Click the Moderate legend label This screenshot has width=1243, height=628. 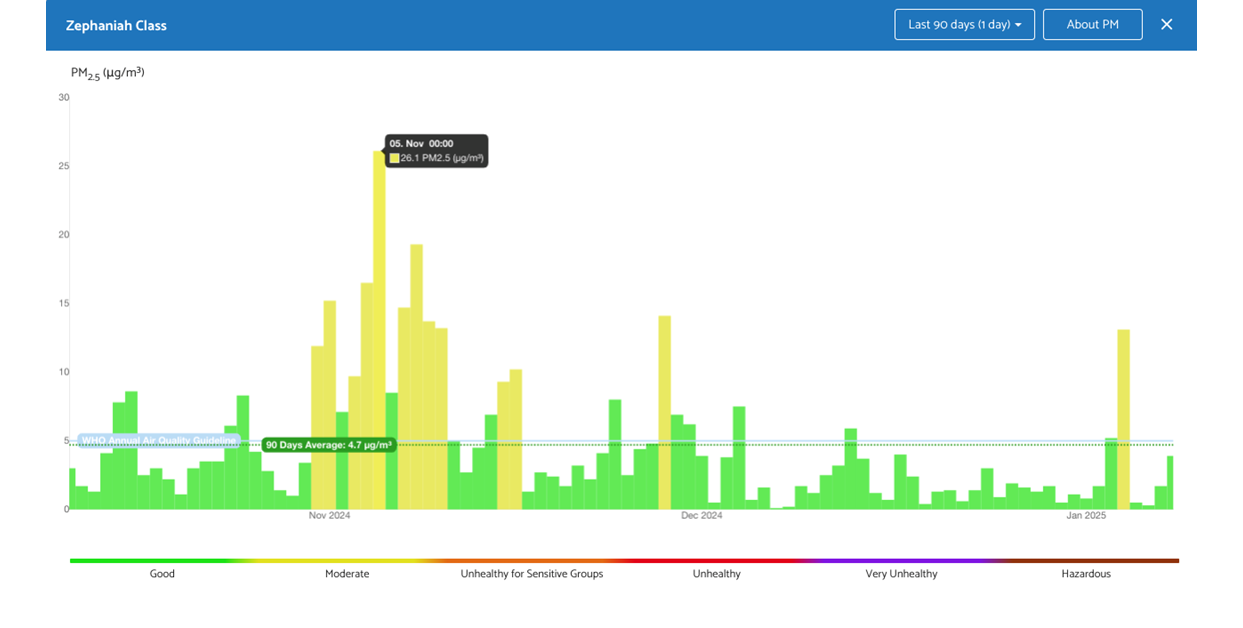point(346,574)
